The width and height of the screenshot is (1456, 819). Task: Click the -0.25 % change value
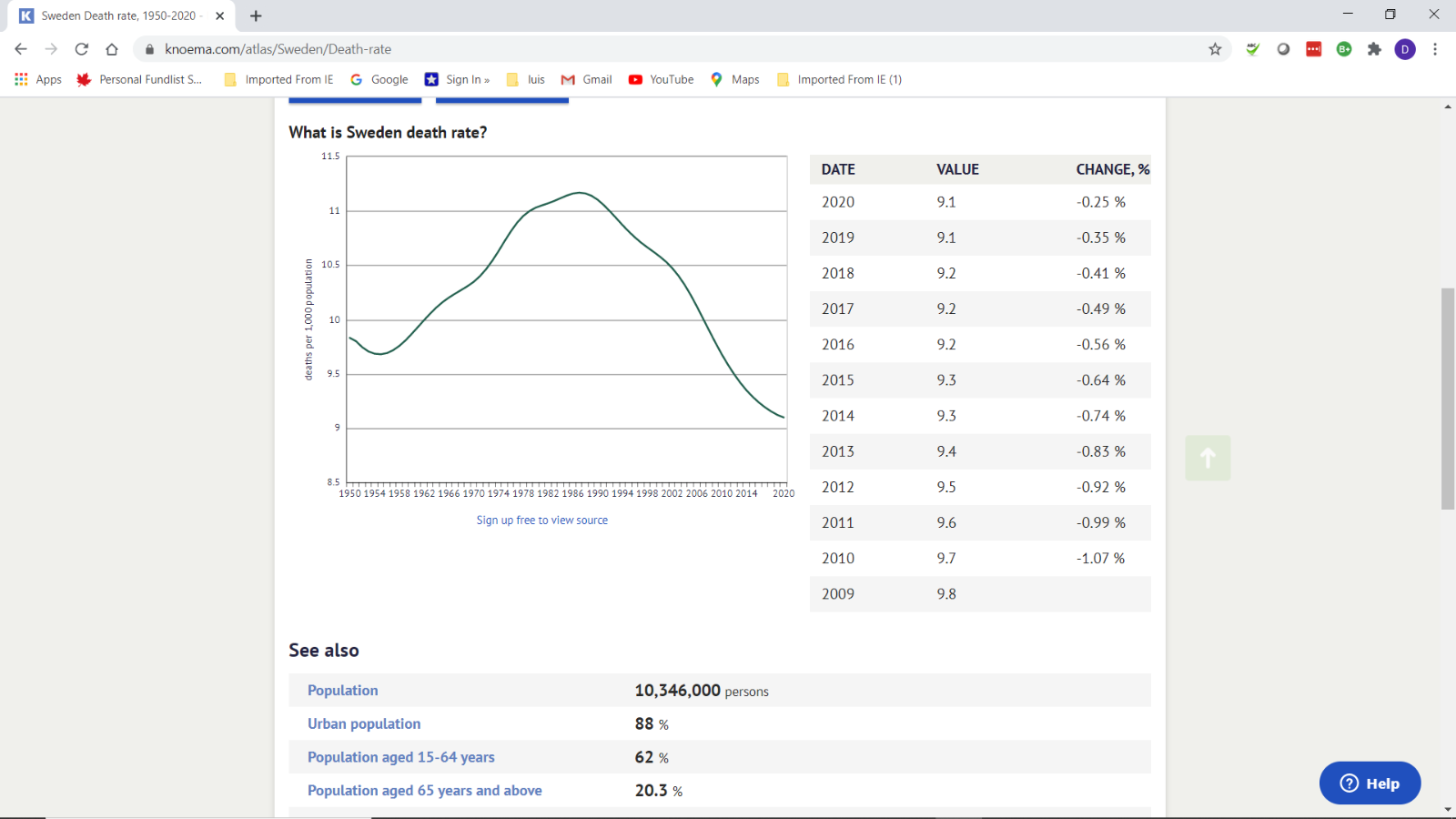(1101, 202)
